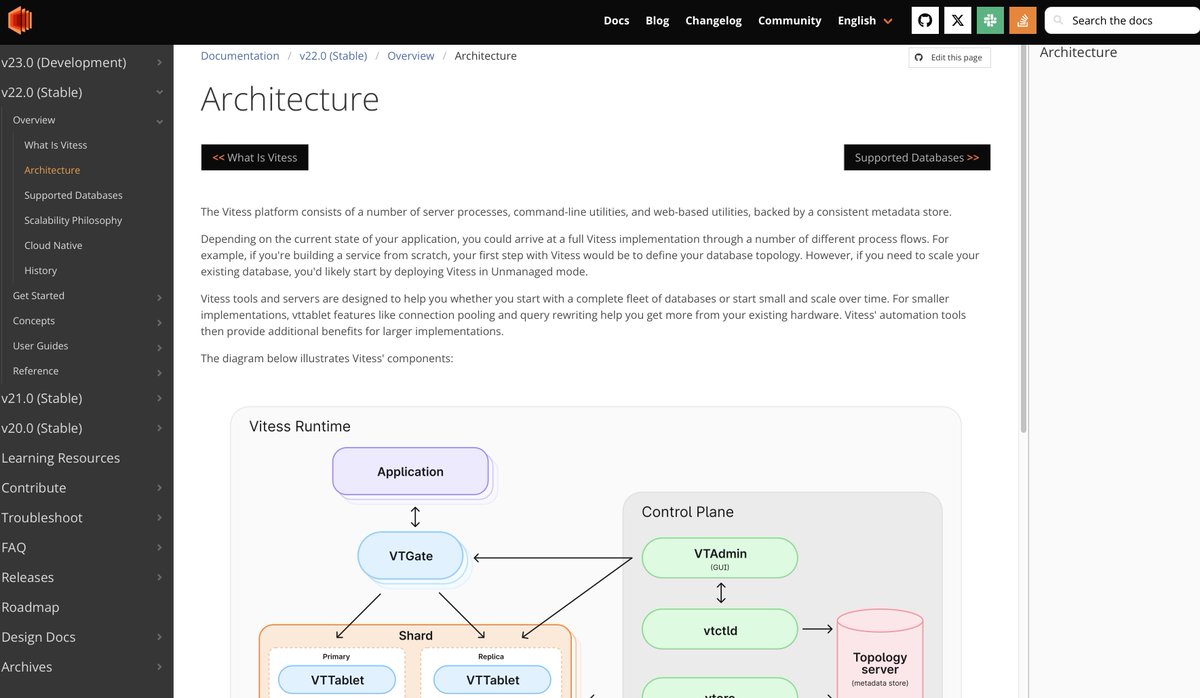Viewport: 1200px width, 698px height.
Task: Open Supported Databases sidebar page
Action: pyautogui.click(x=73, y=195)
